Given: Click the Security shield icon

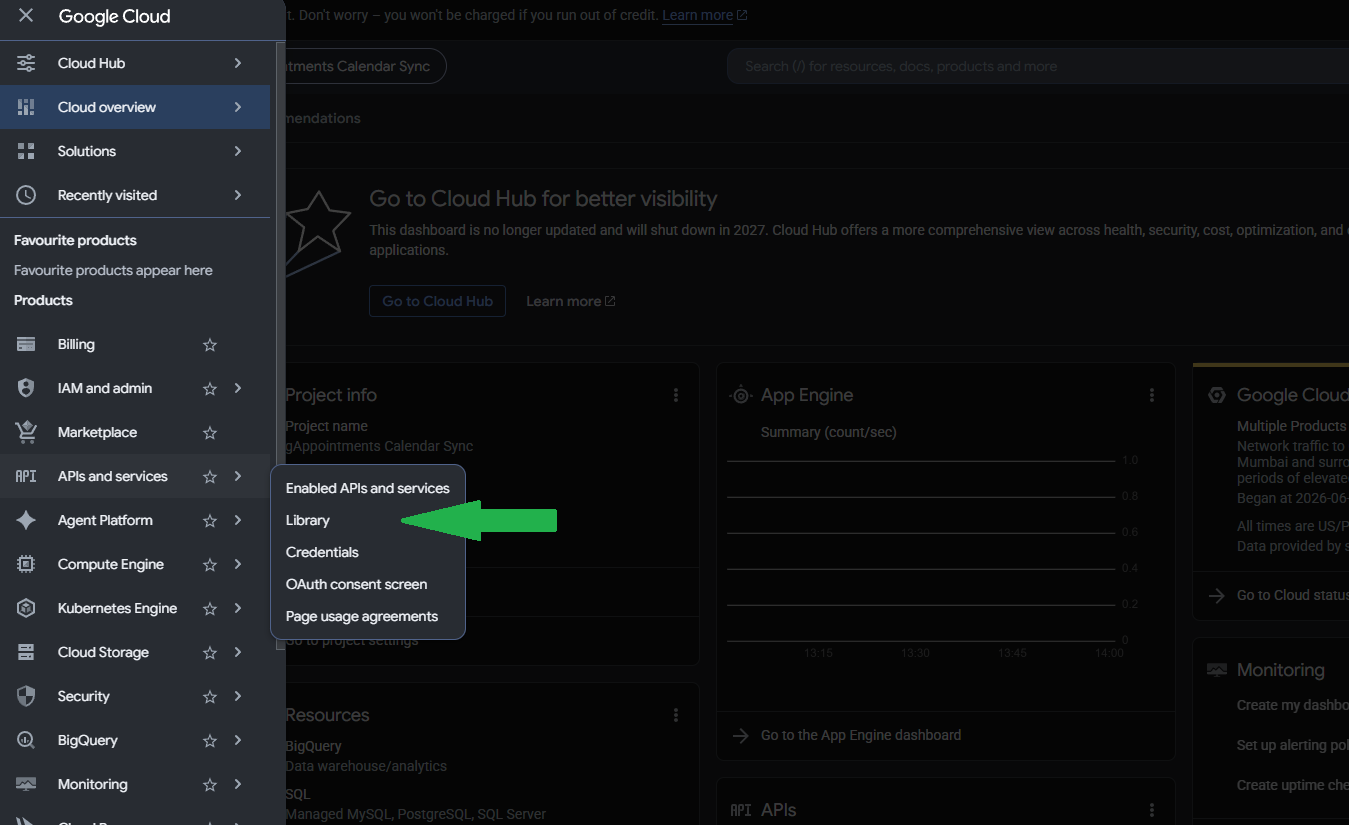Looking at the screenshot, I should click(26, 696).
